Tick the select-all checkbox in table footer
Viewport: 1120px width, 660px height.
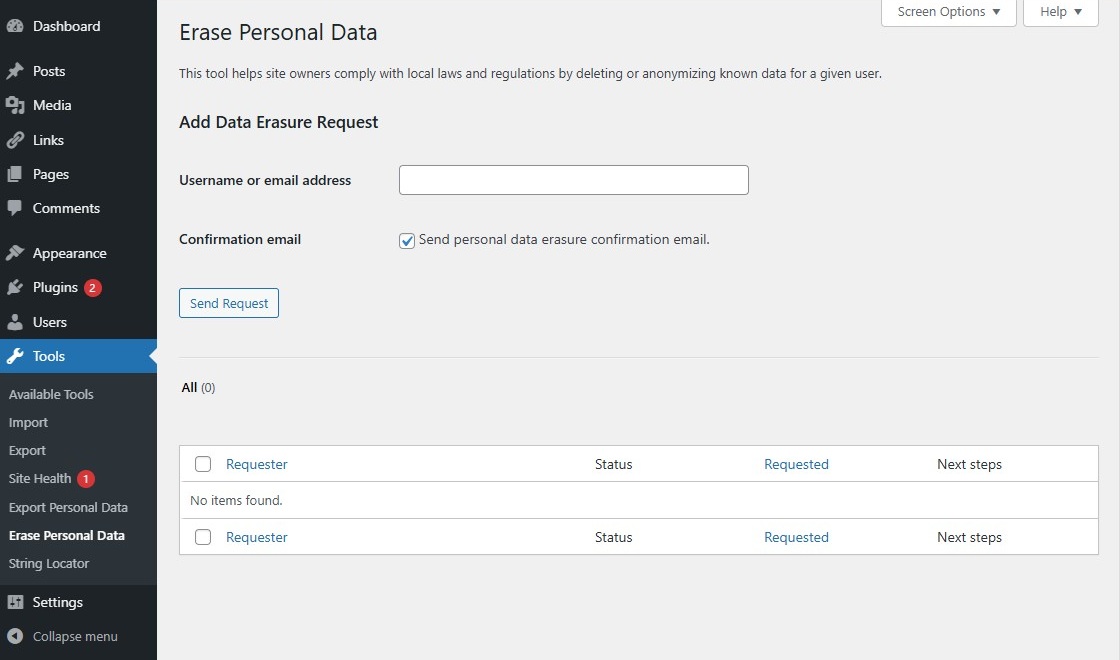203,537
